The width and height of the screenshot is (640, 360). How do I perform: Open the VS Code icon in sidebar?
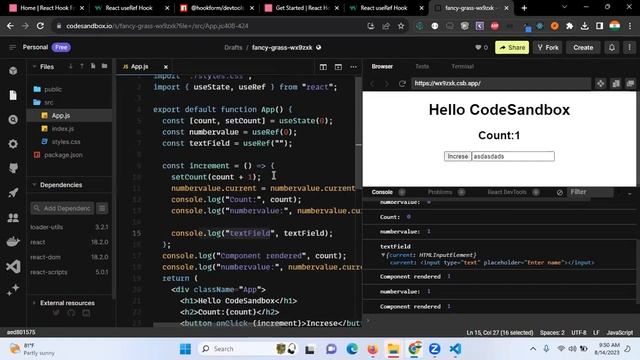[x=13, y=267]
